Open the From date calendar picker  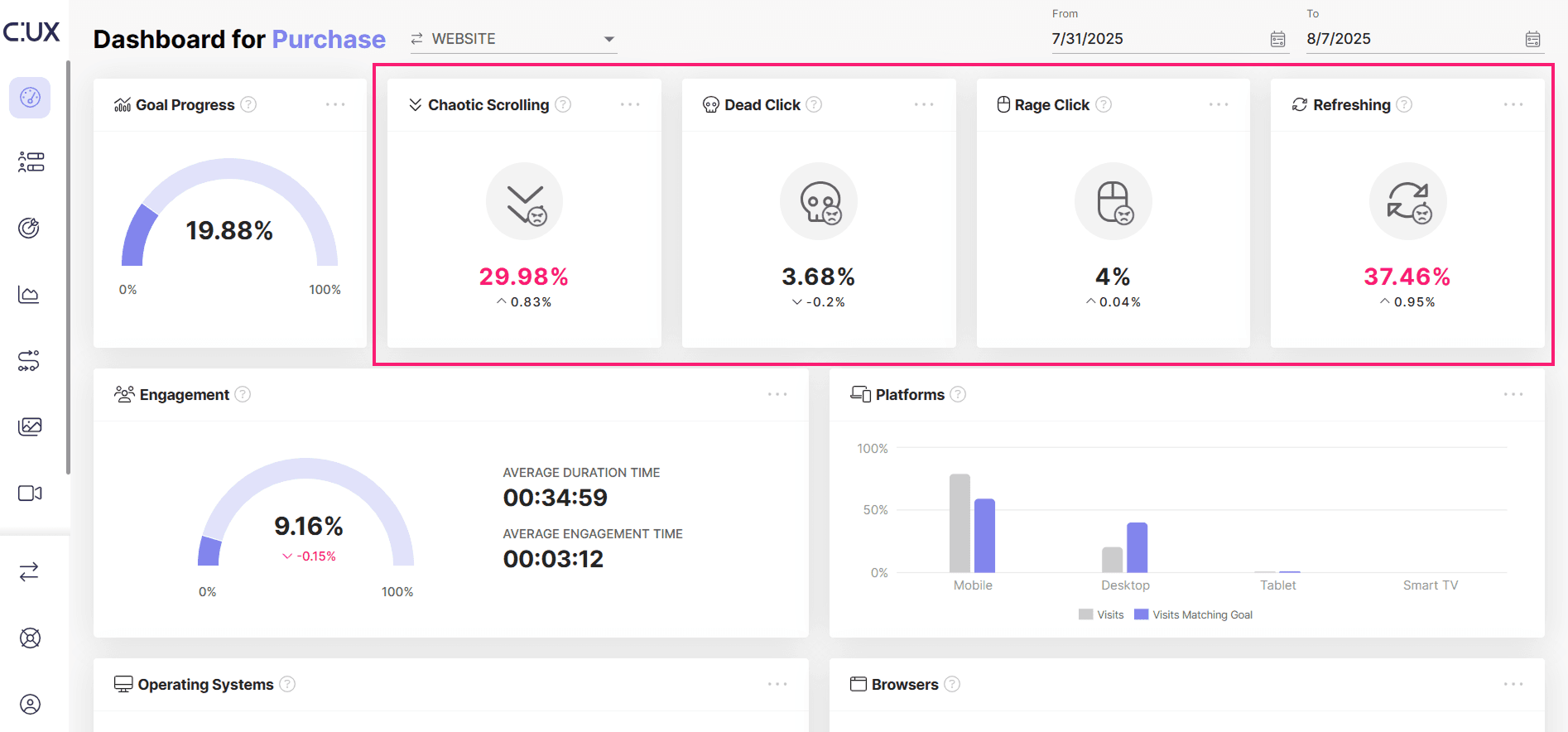pos(1278,39)
